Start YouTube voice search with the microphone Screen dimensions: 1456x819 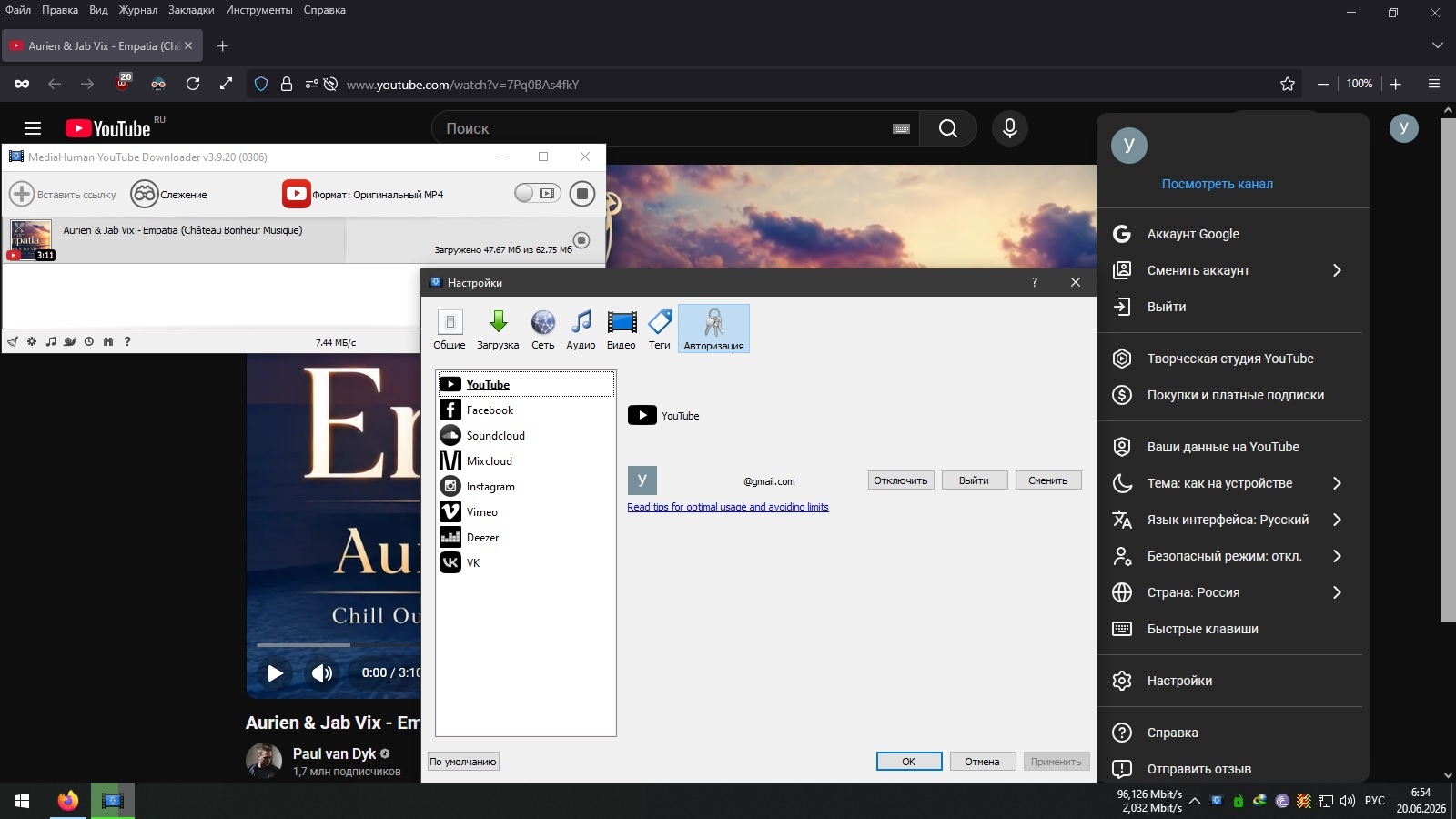[x=1010, y=128]
